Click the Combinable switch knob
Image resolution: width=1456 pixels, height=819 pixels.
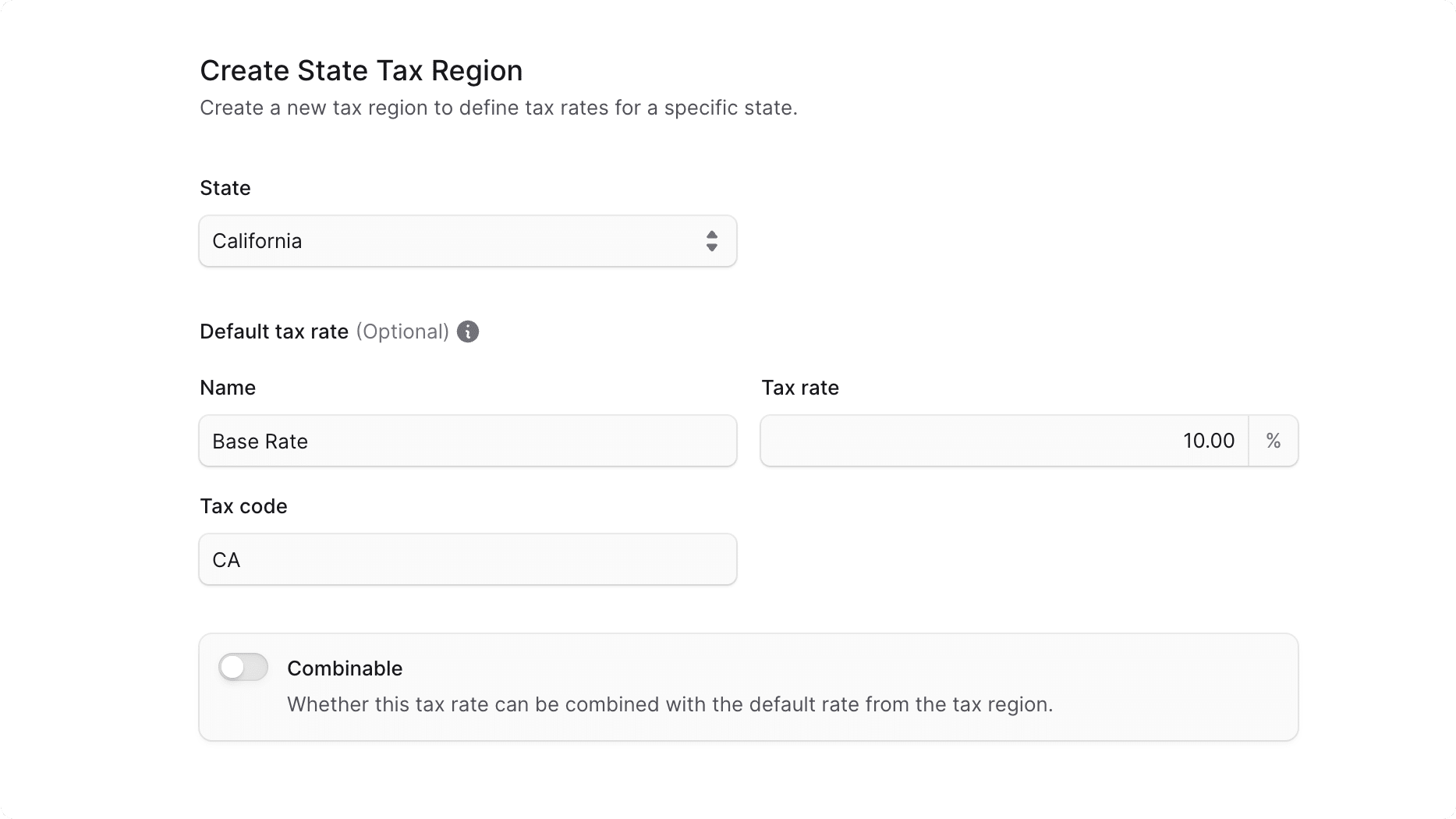[x=232, y=667]
